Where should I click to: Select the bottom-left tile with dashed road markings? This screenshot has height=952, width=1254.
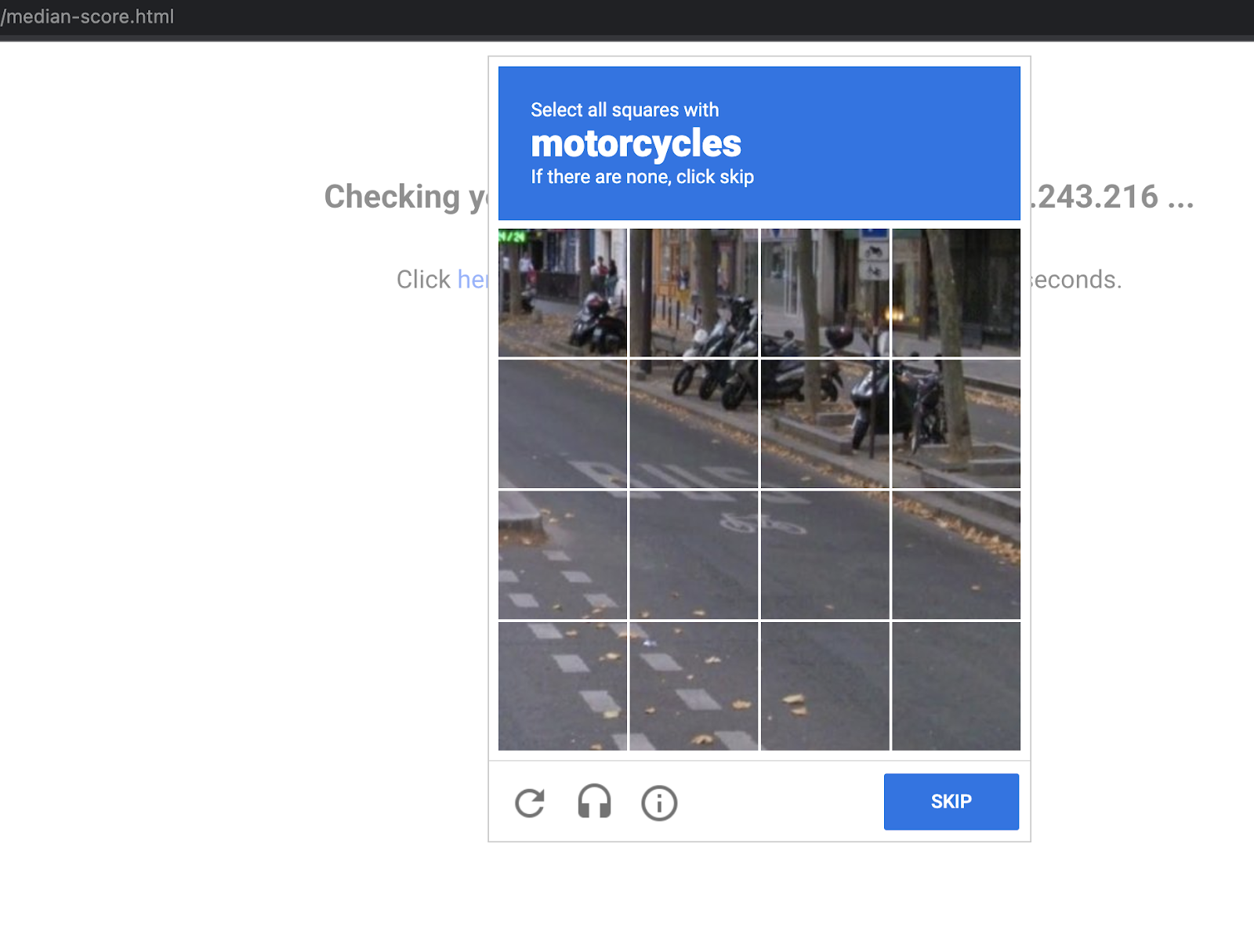[562, 685]
